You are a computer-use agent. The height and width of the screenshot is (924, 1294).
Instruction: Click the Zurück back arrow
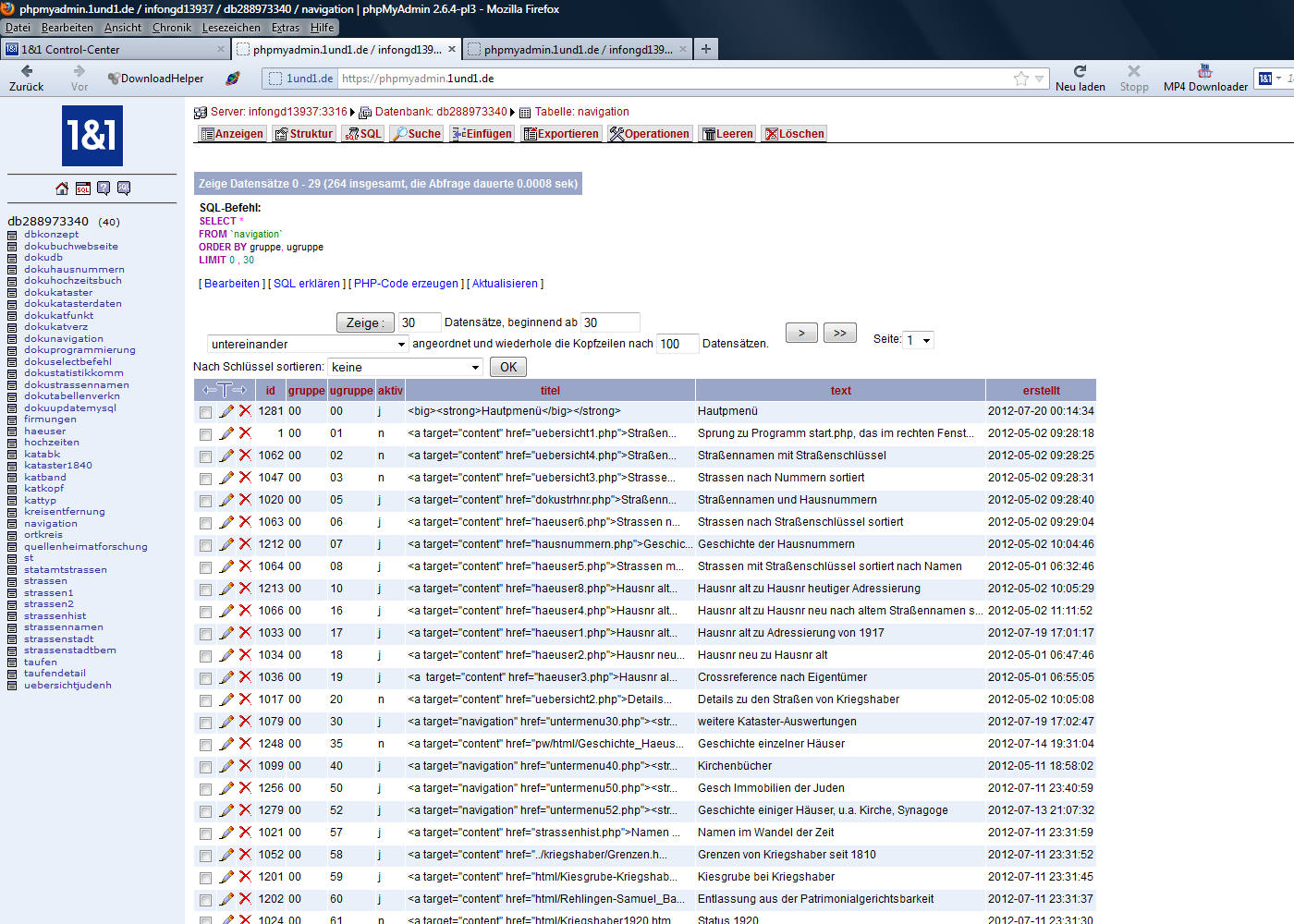pyautogui.click(x=27, y=78)
